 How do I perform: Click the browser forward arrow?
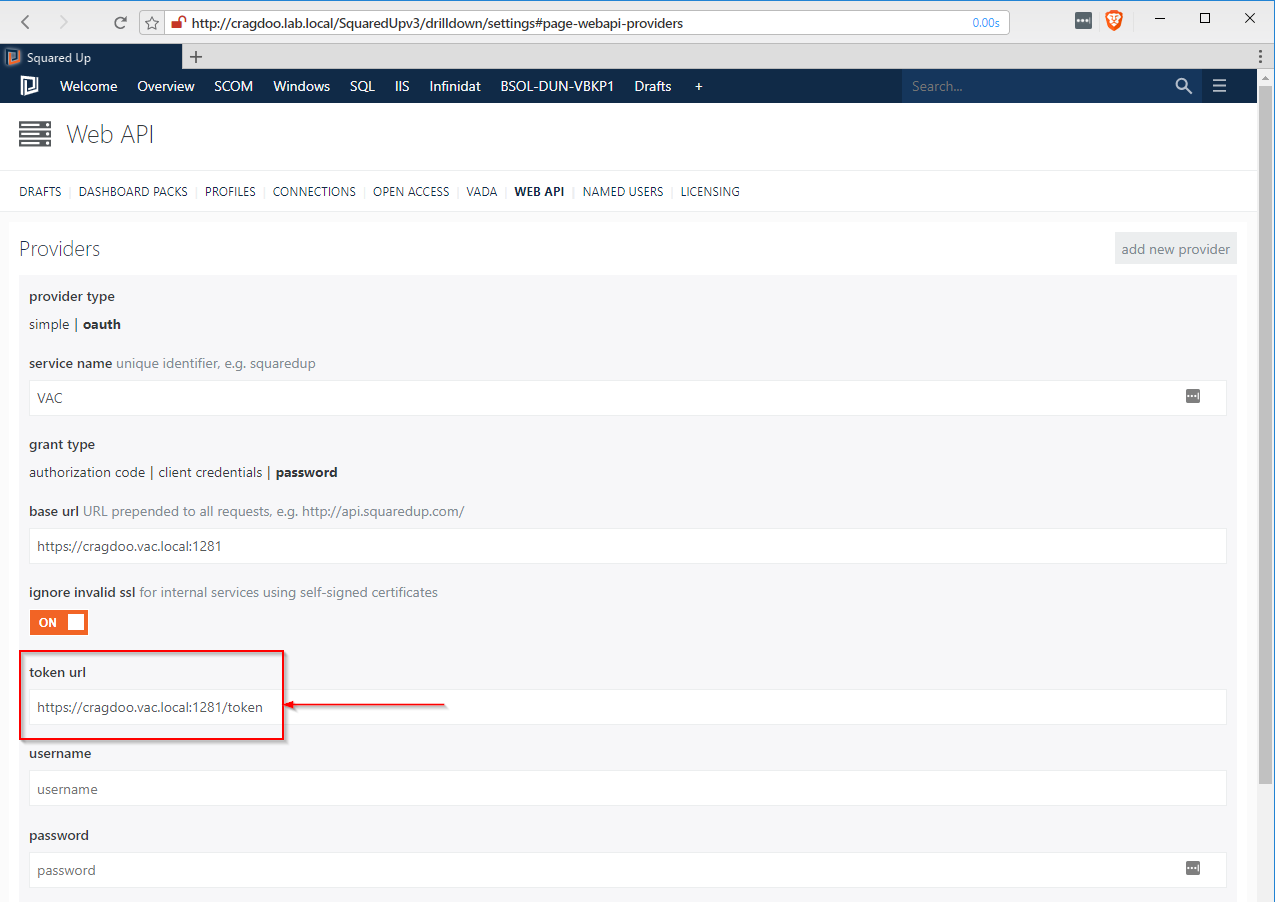(64, 22)
